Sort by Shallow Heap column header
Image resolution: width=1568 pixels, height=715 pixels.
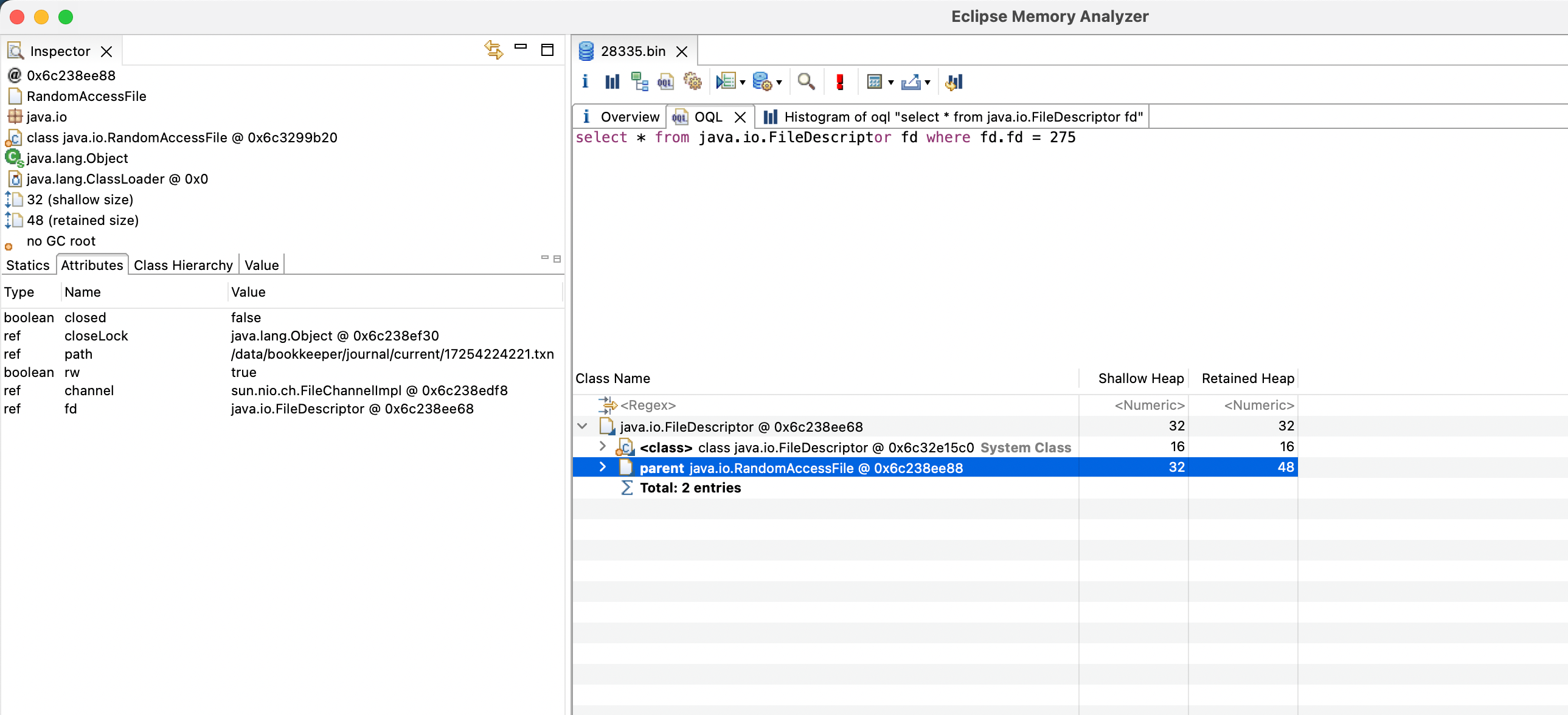click(x=1133, y=379)
